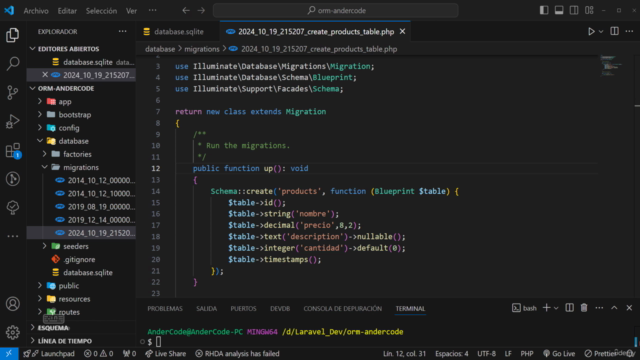Screen dimensions: 640x360
Task: Open the Extensions view icon
Action: [x=13, y=151]
